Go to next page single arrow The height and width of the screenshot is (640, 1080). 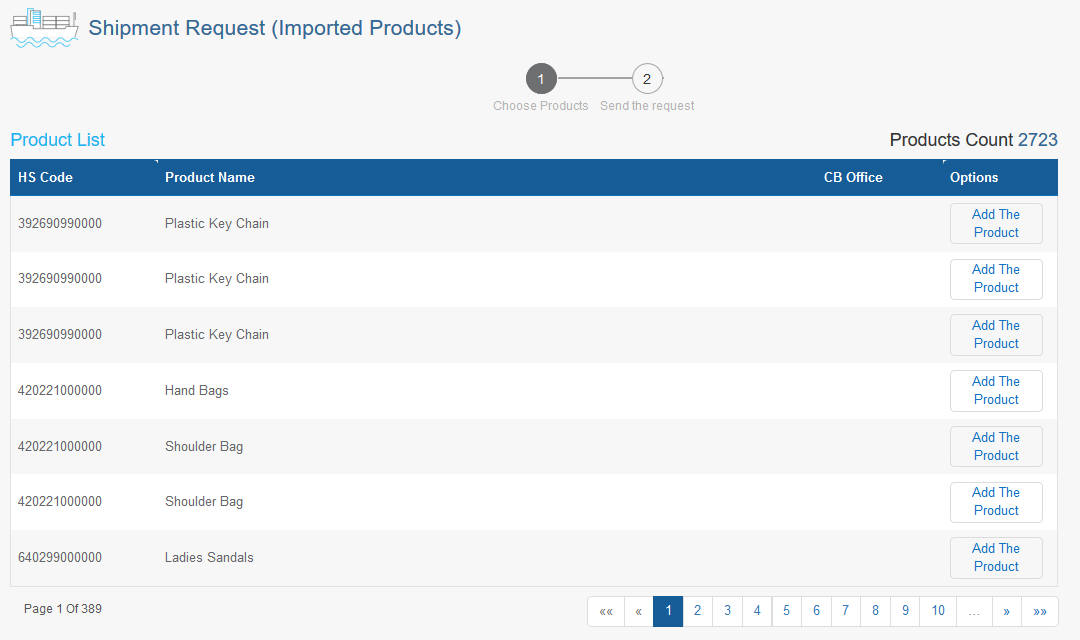click(x=1006, y=611)
